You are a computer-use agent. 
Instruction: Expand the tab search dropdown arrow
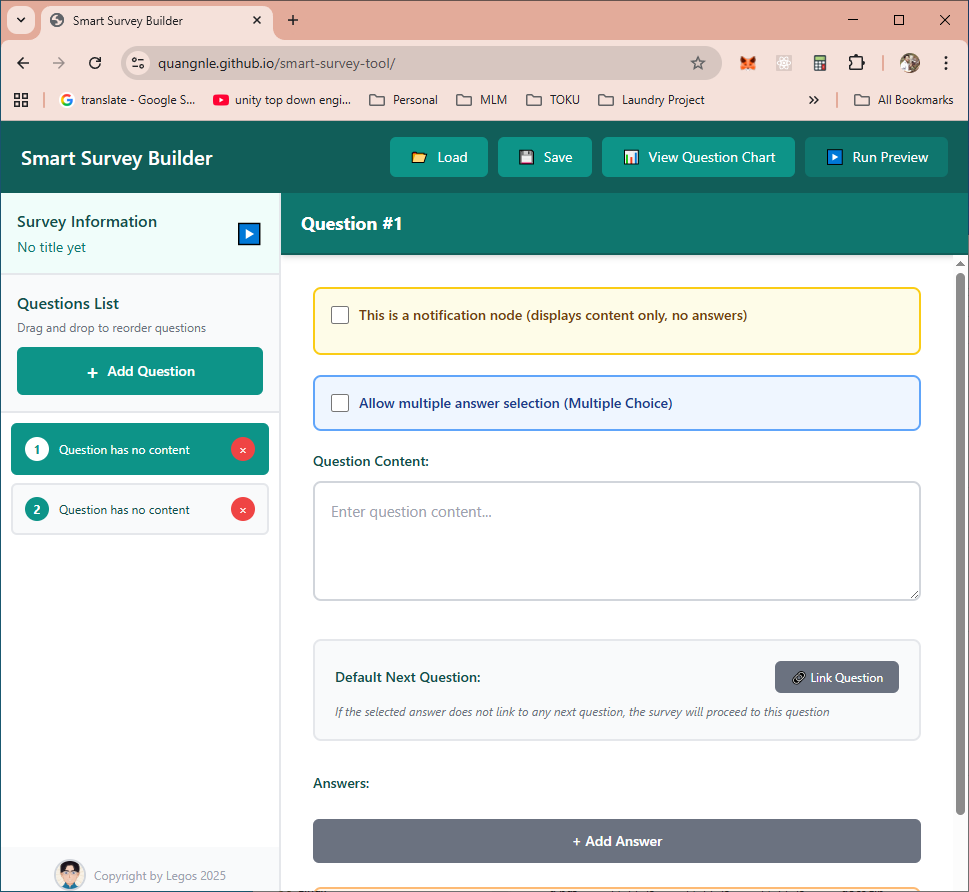[20, 20]
